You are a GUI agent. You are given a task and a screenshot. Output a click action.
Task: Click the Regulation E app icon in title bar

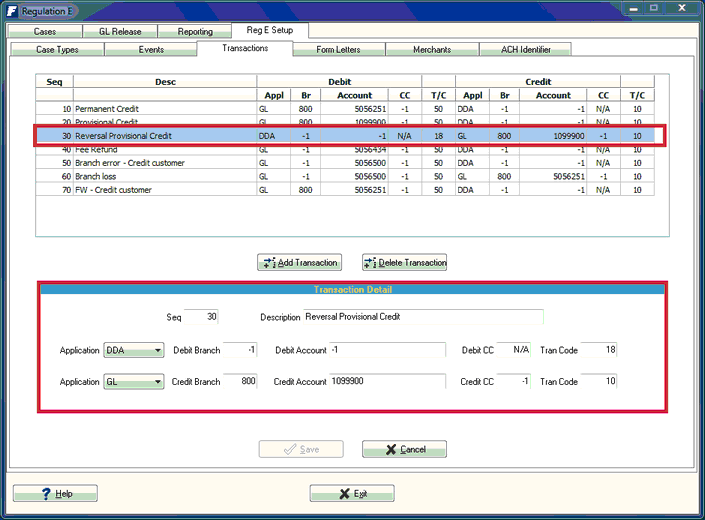point(11,10)
